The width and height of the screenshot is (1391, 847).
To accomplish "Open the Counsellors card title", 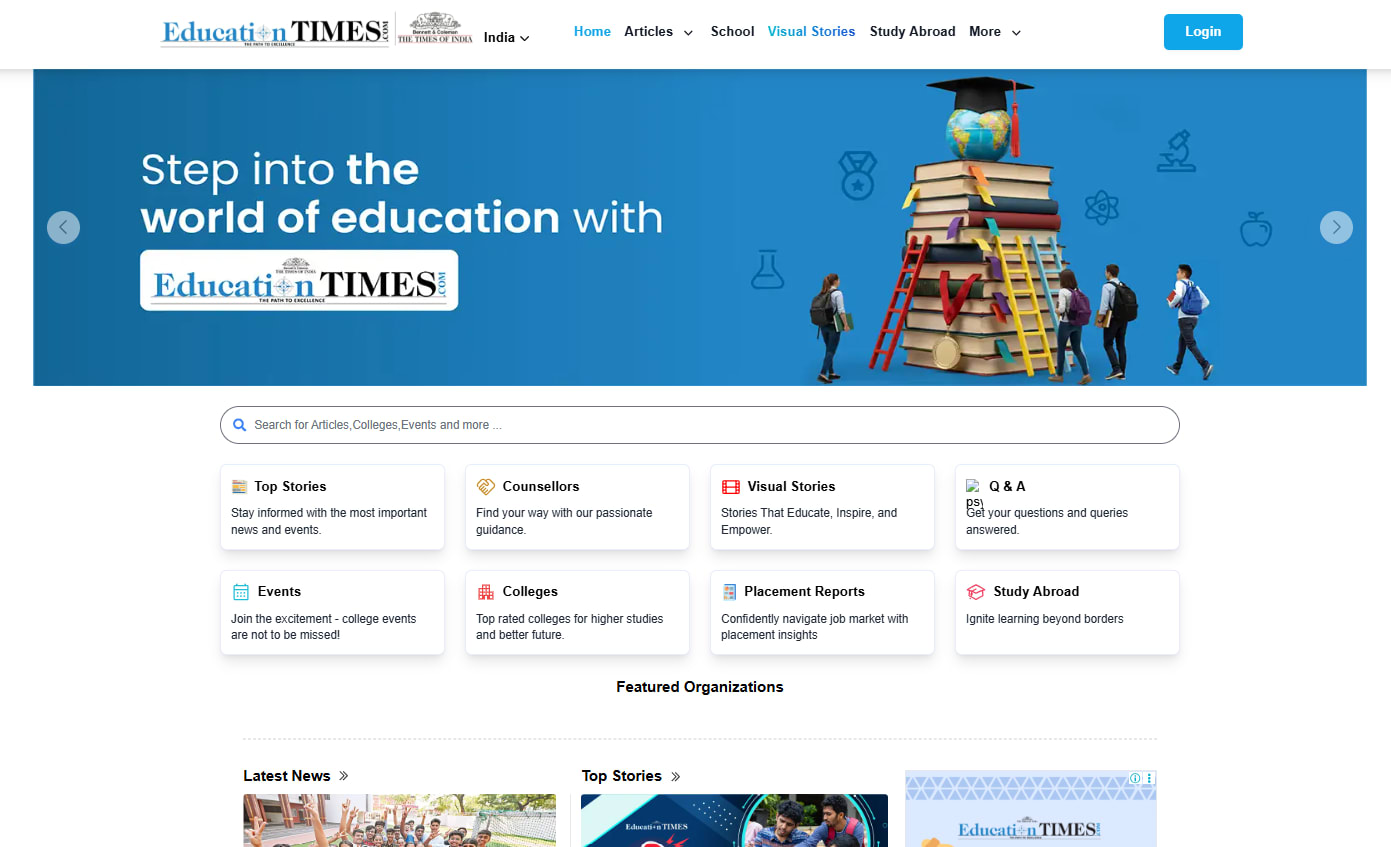I will (x=541, y=487).
